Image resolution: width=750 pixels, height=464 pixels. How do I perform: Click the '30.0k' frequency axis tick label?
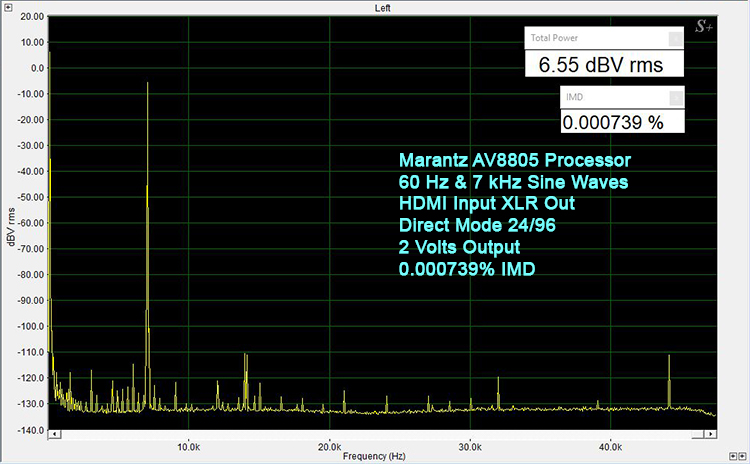(x=470, y=447)
